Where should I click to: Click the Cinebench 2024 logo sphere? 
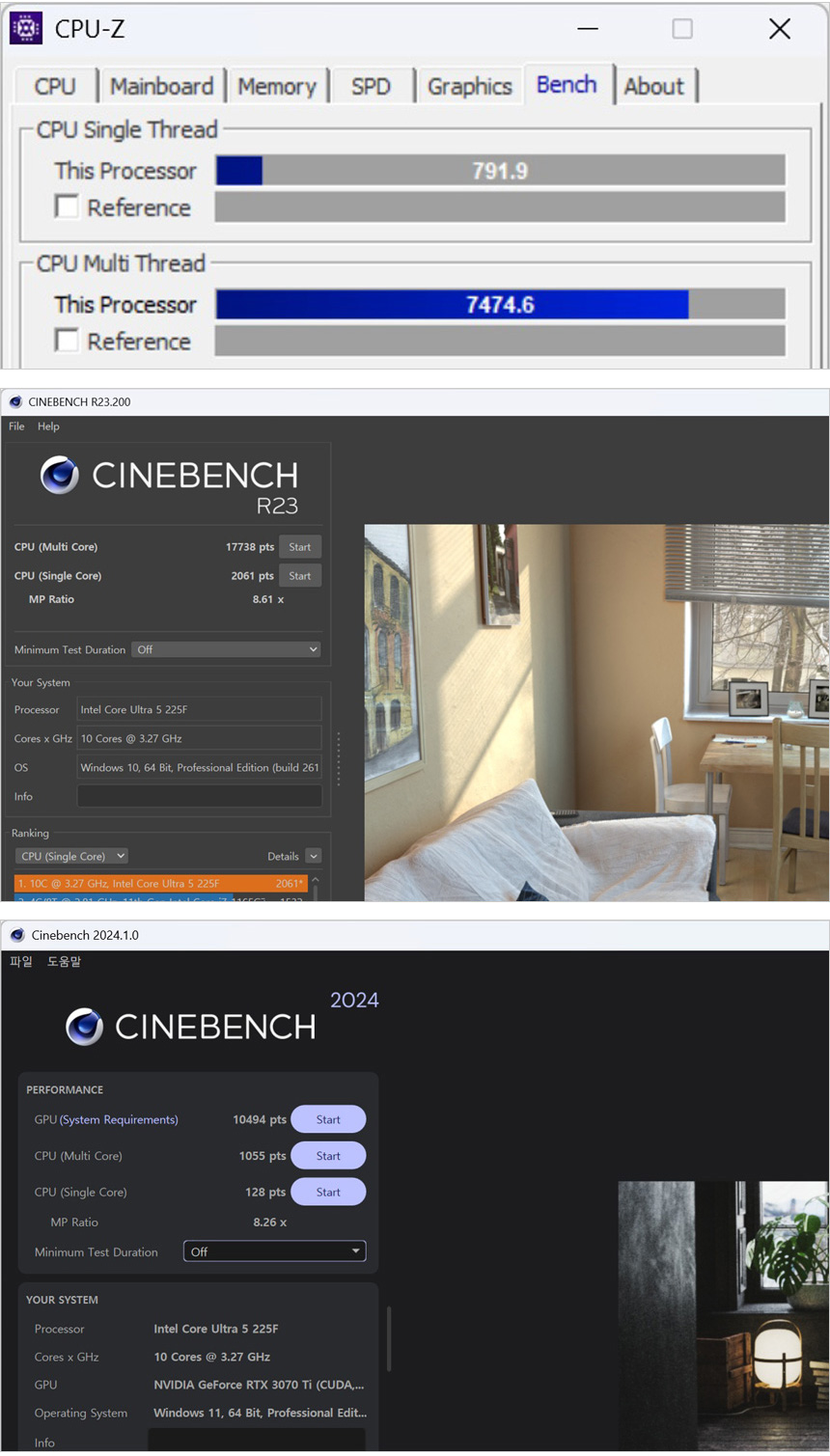pos(85,1027)
